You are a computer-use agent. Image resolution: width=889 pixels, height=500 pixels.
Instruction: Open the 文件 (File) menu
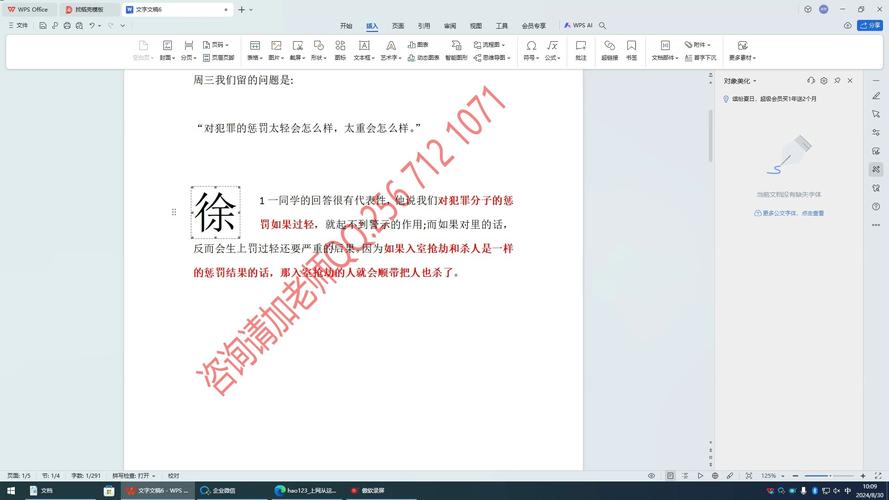[18, 26]
